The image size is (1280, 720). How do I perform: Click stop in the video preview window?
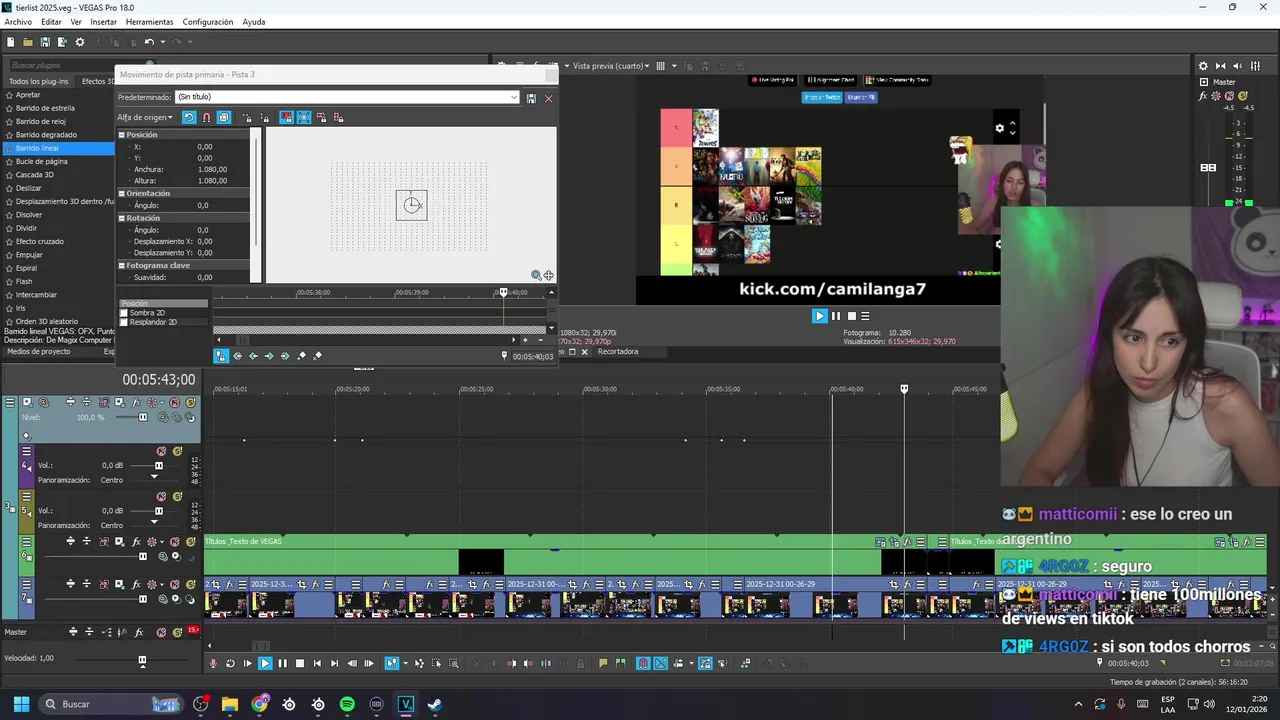pos(852,316)
